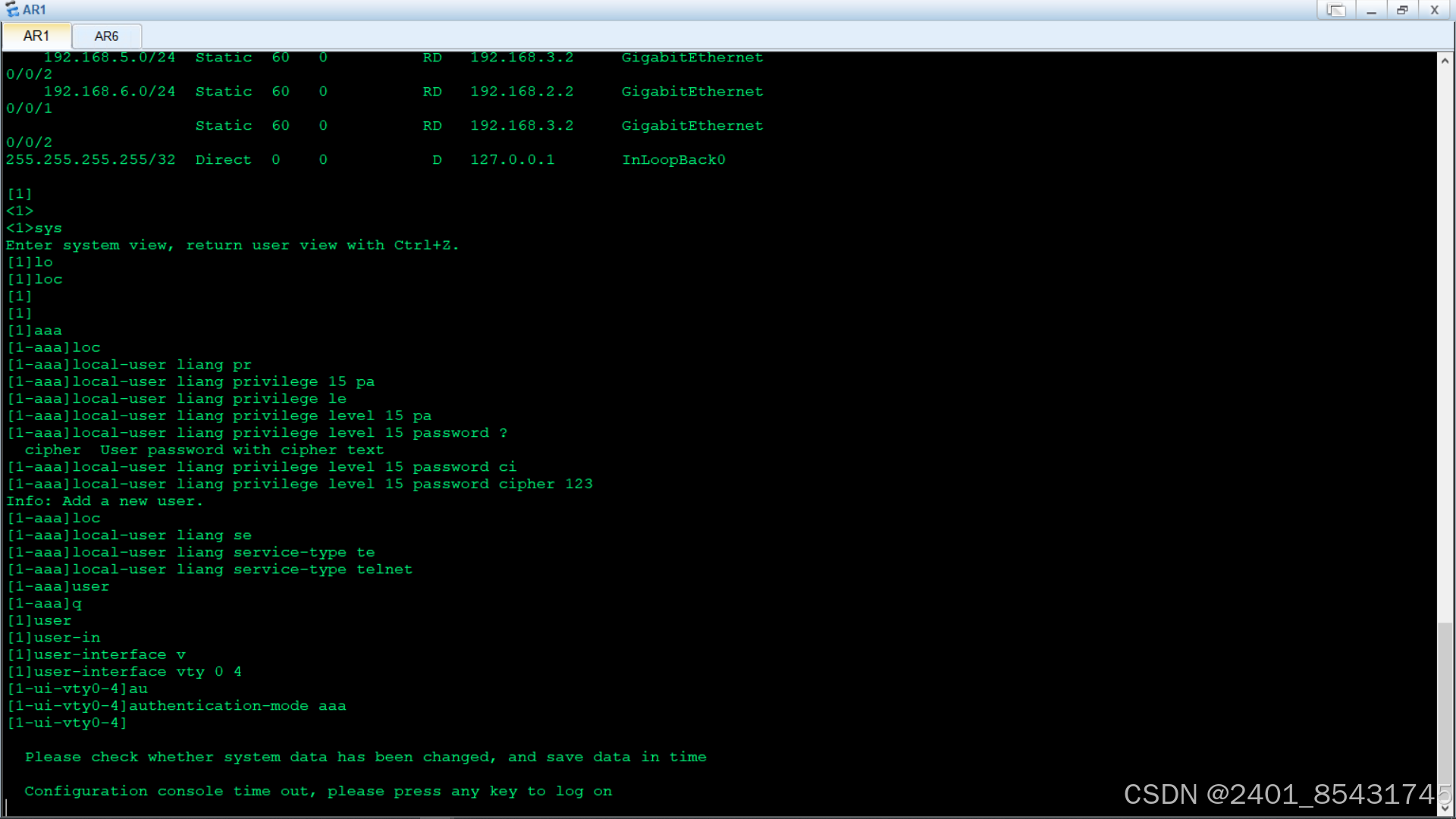Click the 'password cipher 123' command line
Viewport: 1456px width, 819px height.
point(300,484)
